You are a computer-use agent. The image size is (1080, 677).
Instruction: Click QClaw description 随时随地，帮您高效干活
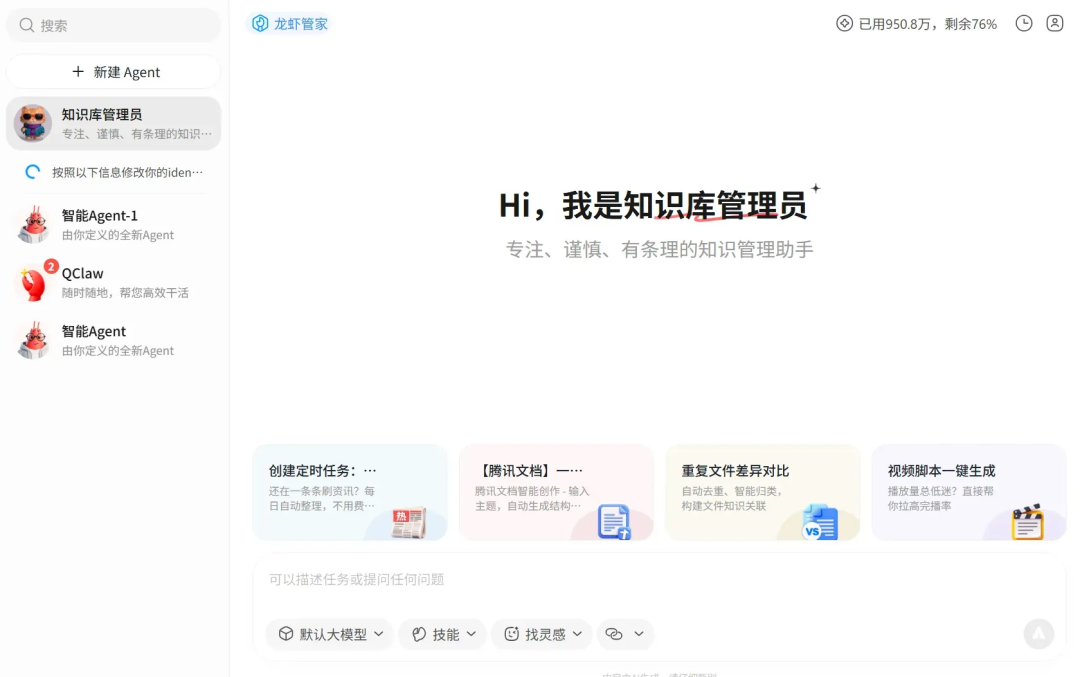click(x=125, y=293)
